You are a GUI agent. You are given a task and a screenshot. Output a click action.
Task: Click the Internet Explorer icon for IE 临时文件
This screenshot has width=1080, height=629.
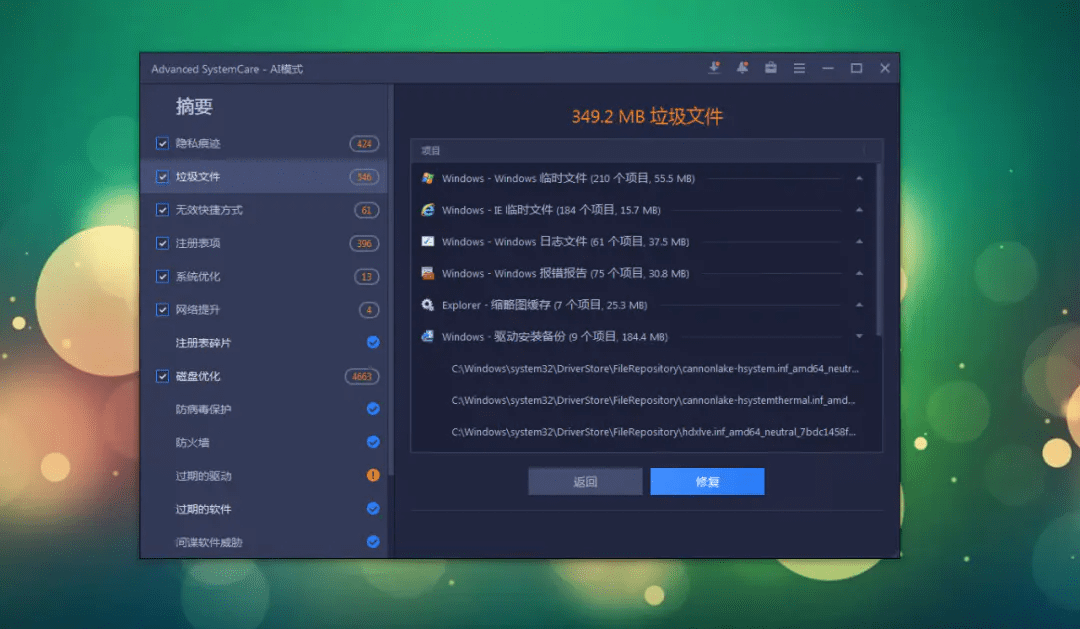428,209
